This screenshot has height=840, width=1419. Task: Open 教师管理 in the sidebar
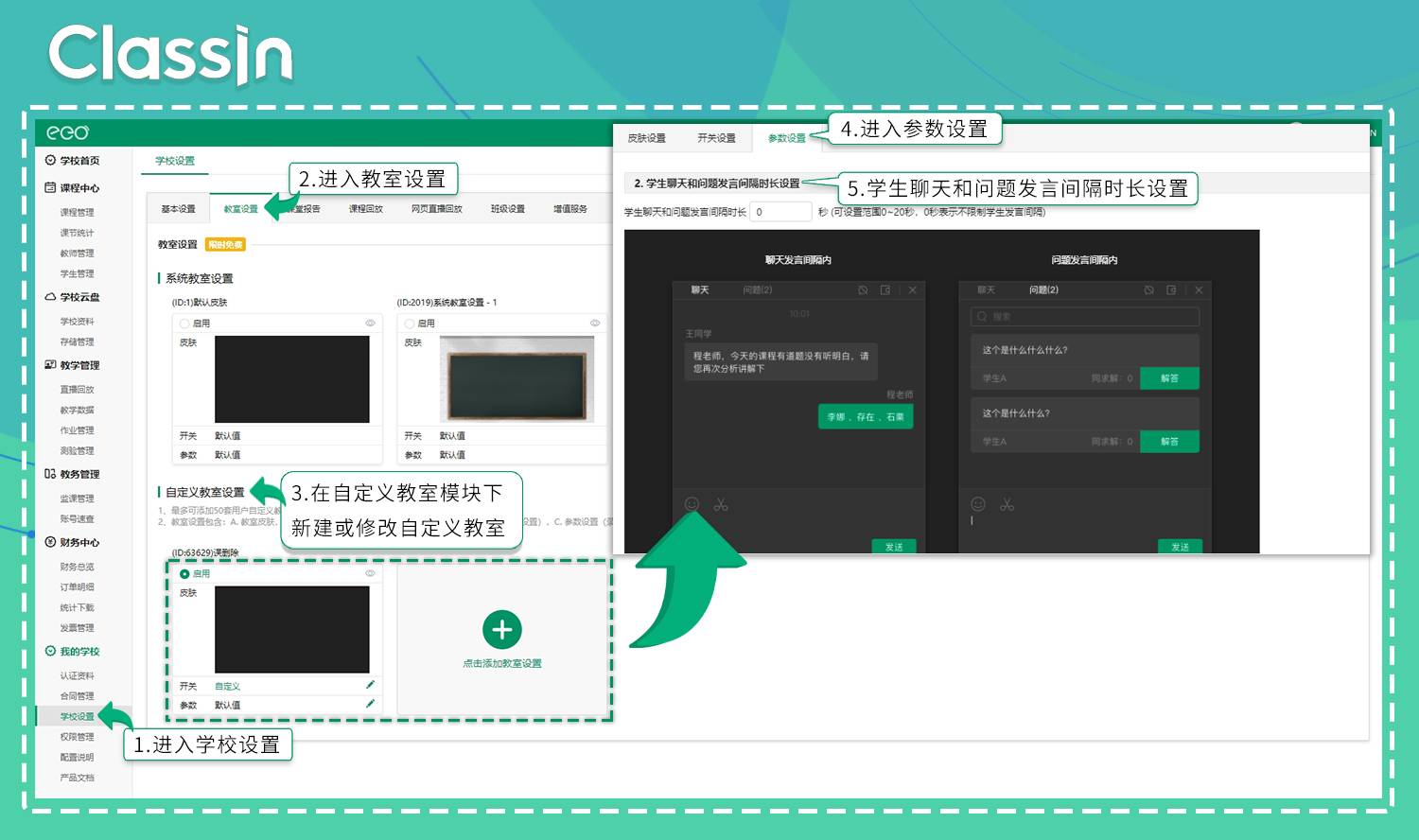click(77, 254)
